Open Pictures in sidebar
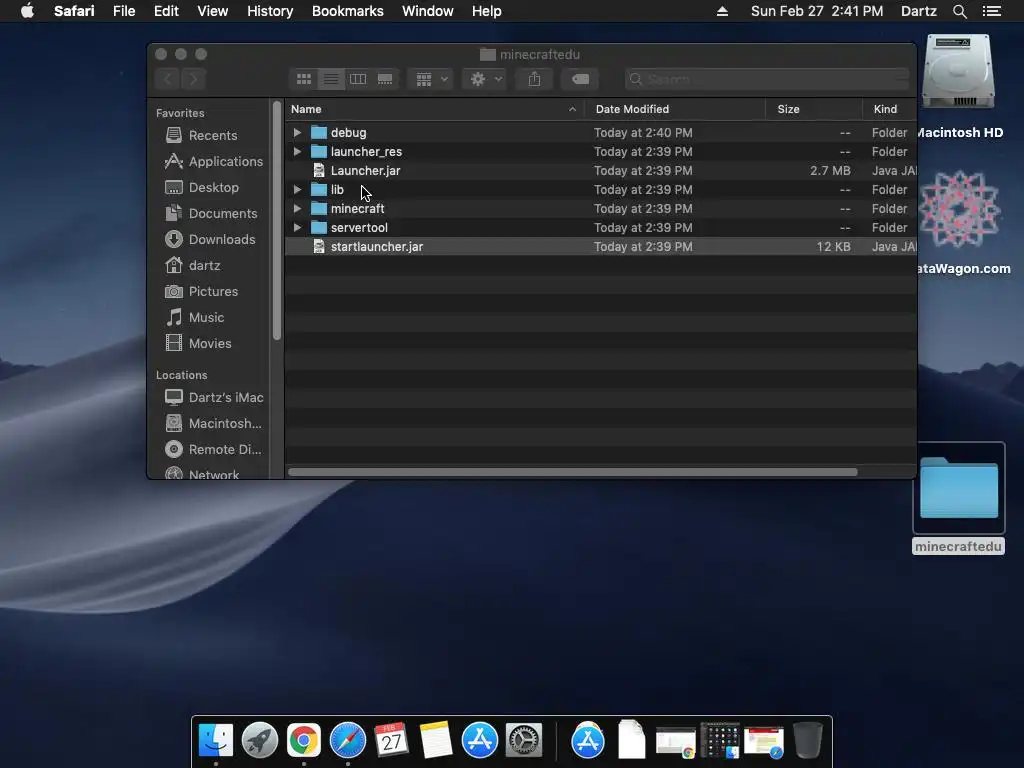Viewport: 1024px width, 768px height. [x=202, y=291]
